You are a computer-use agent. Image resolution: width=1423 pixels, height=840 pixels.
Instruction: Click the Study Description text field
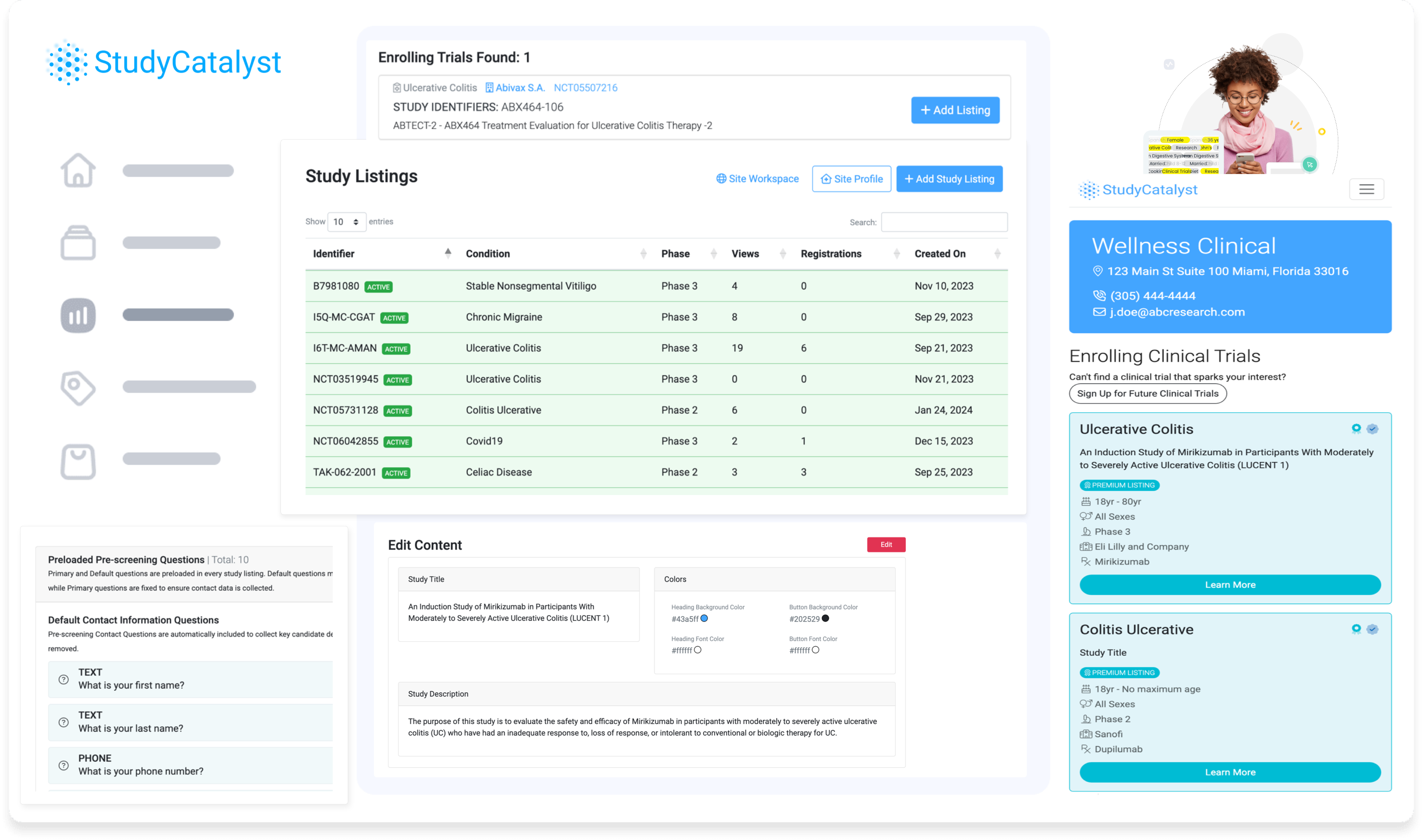[x=646, y=730]
